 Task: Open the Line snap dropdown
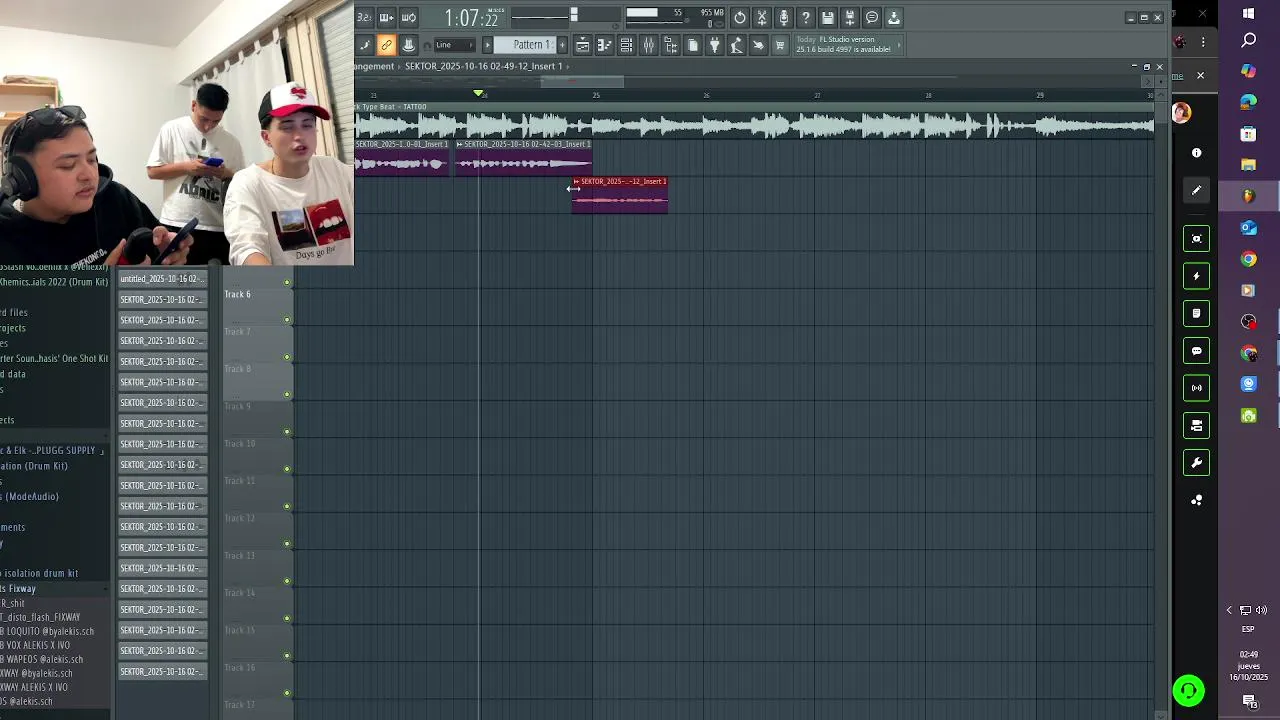coord(455,45)
